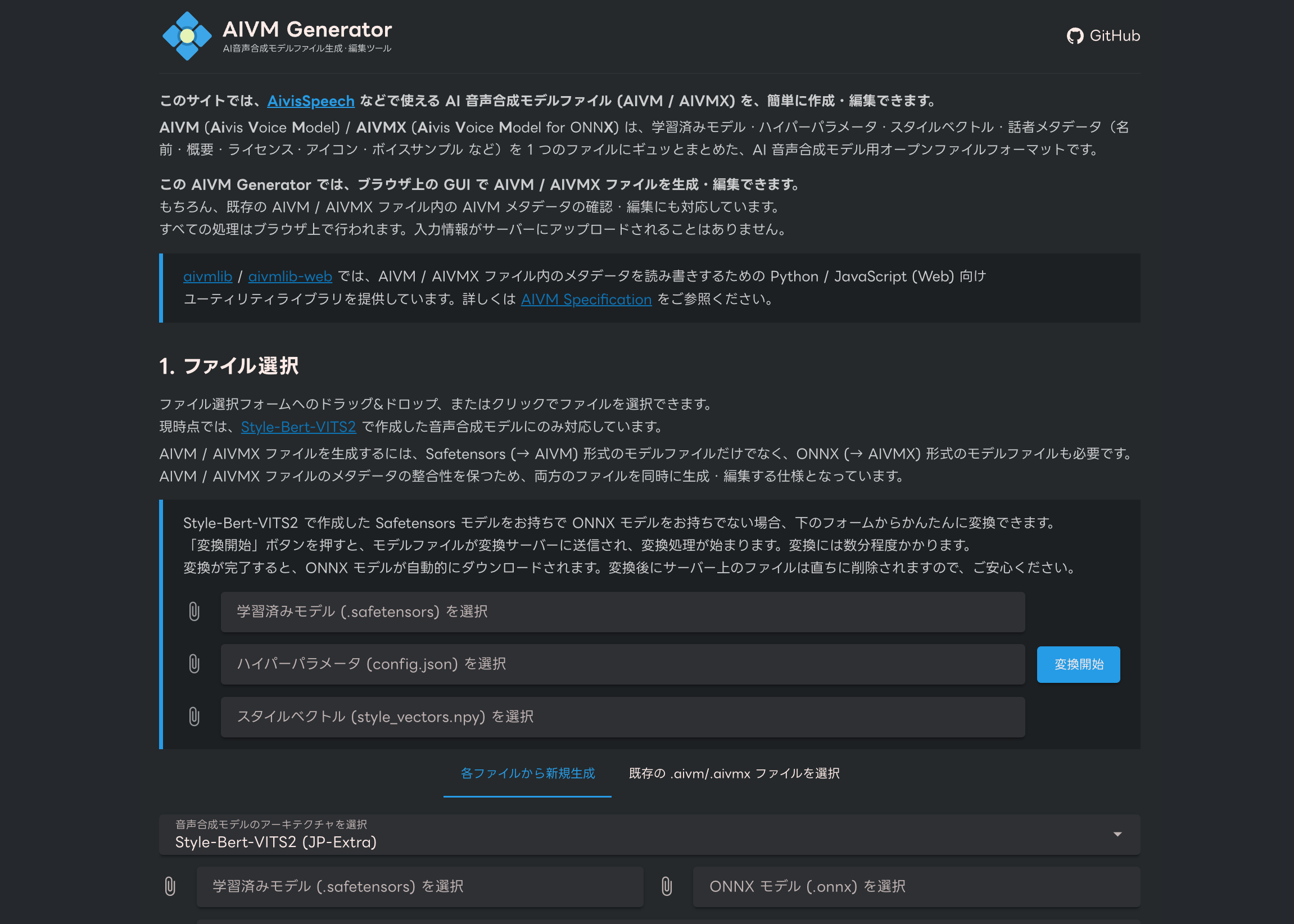
Task: Open the architecture dropdown Style-Bert-VITS2 (JP-Extra)
Action: click(649, 835)
